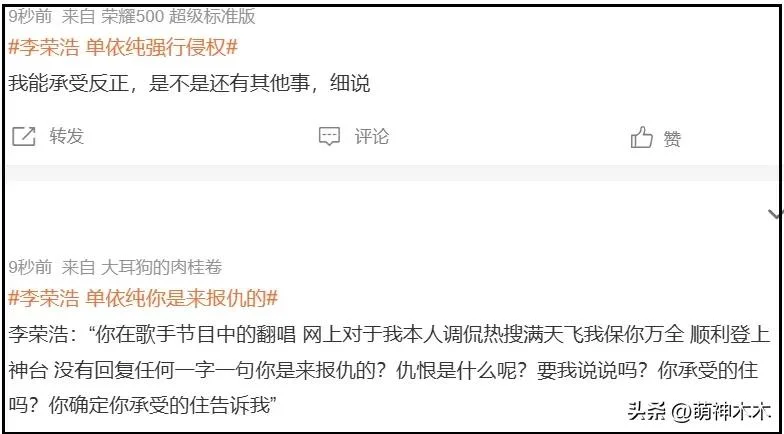Open the 转发 repost label
This screenshot has width=784, height=434.
[66, 136]
